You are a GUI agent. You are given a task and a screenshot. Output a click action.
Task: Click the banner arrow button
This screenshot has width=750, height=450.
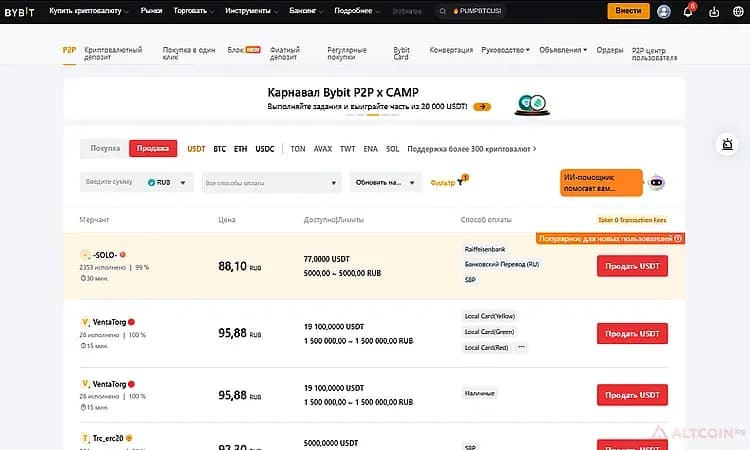[x=482, y=107]
